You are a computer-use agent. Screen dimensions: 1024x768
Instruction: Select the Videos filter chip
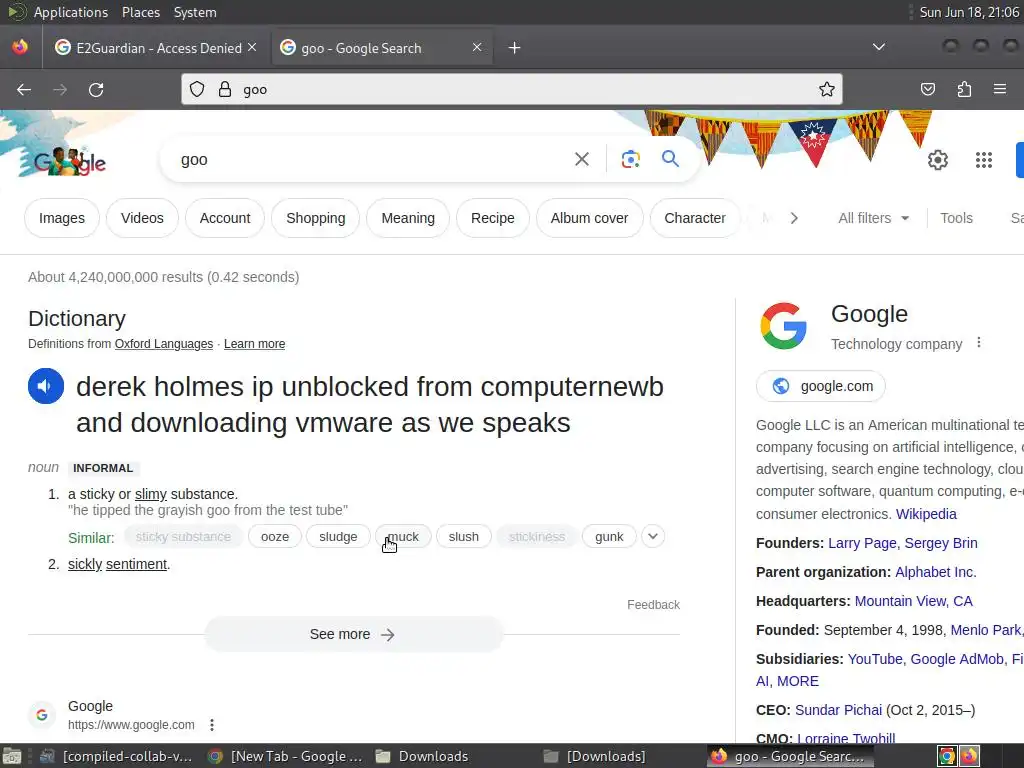coord(142,218)
